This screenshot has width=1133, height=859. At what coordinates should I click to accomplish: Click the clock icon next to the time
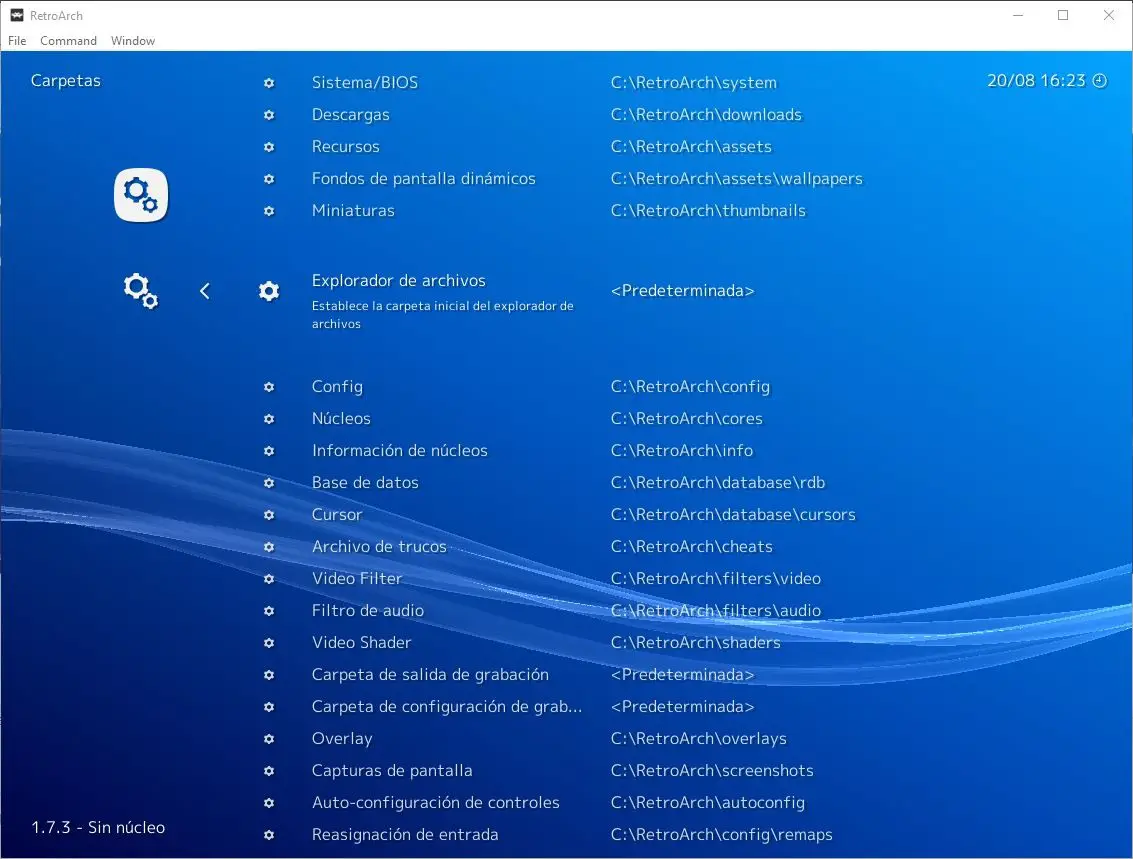click(x=1100, y=81)
